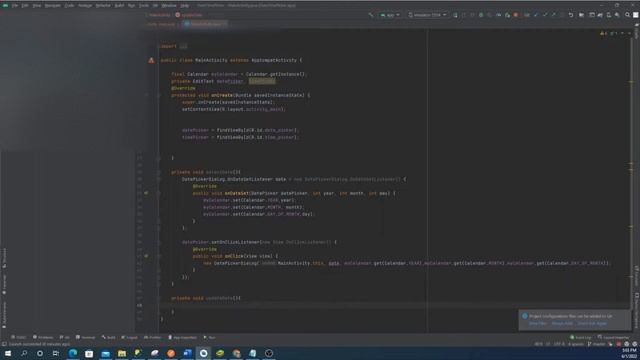Open the Windows Start menu
The image size is (640, 360).
8,353
